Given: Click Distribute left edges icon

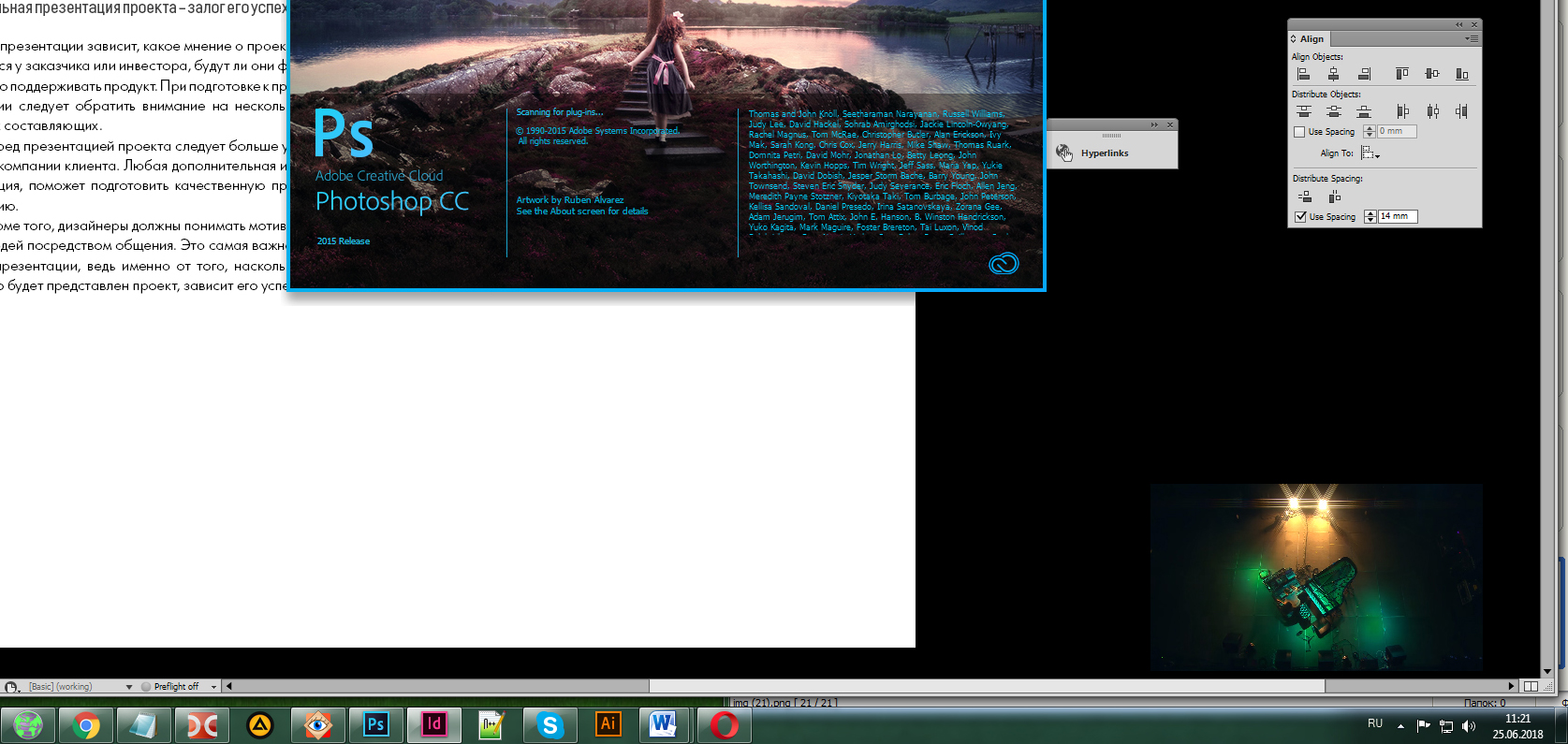Looking at the screenshot, I should pos(1401,111).
